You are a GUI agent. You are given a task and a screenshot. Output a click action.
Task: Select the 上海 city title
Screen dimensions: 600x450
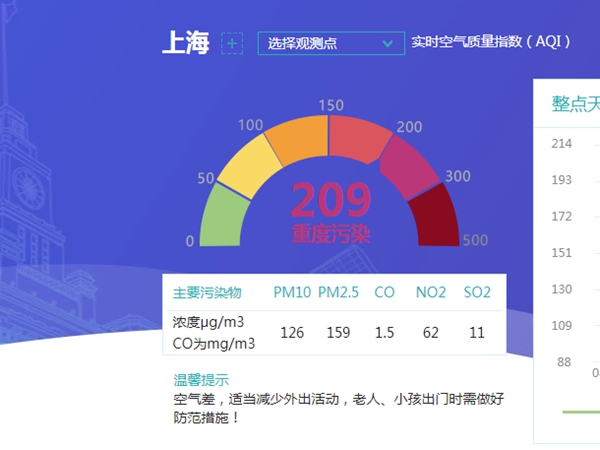pyautogui.click(x=187, y=43)
